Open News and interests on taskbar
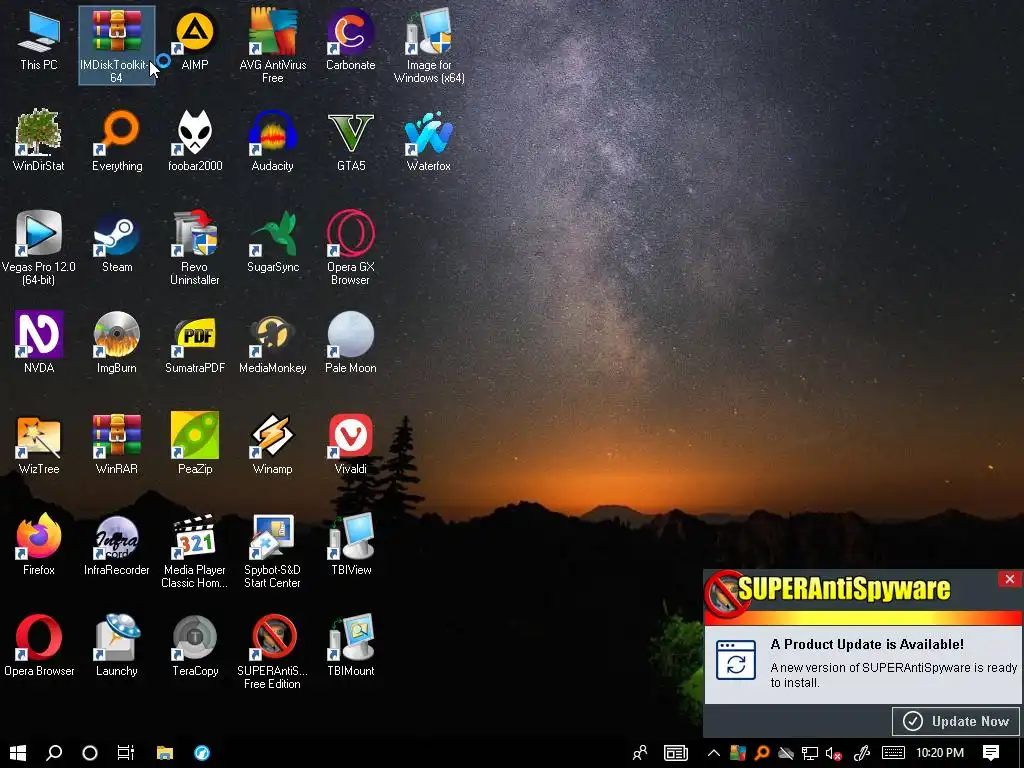 (676, 753)
